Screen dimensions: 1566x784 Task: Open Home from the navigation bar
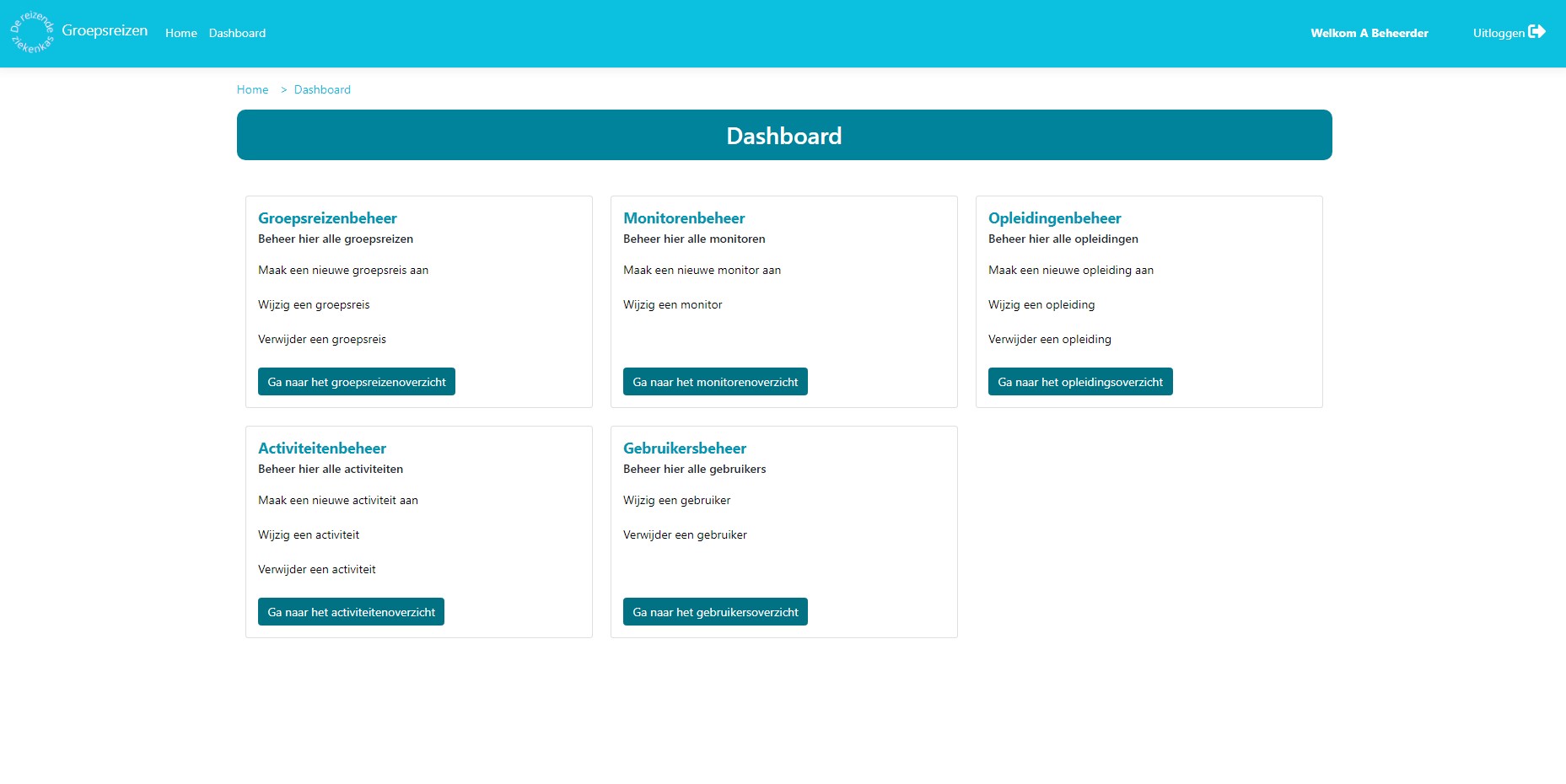click(x=180, y=33)
